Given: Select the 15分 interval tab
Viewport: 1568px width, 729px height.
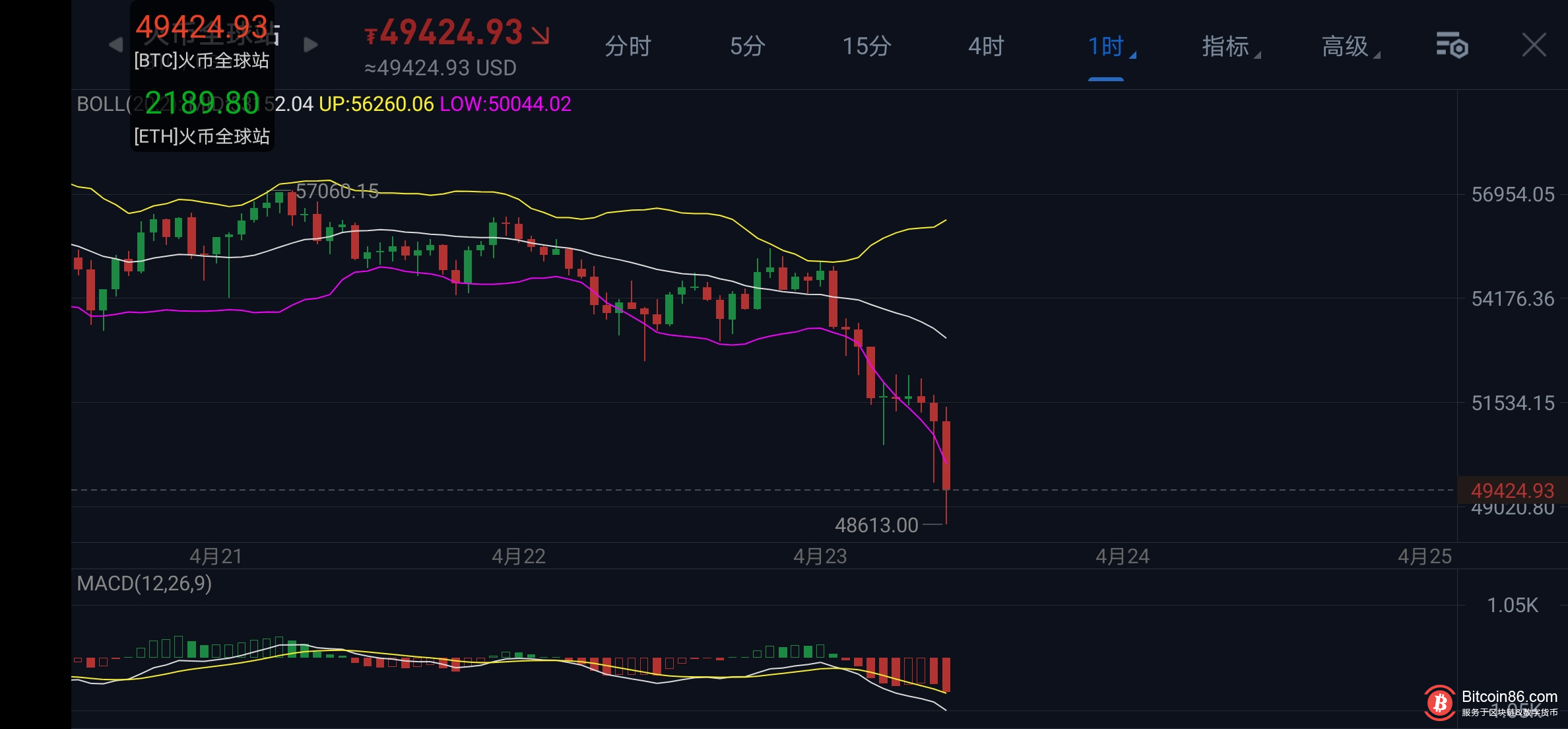Looking at the screenshot, I should [x=866, y=46].
